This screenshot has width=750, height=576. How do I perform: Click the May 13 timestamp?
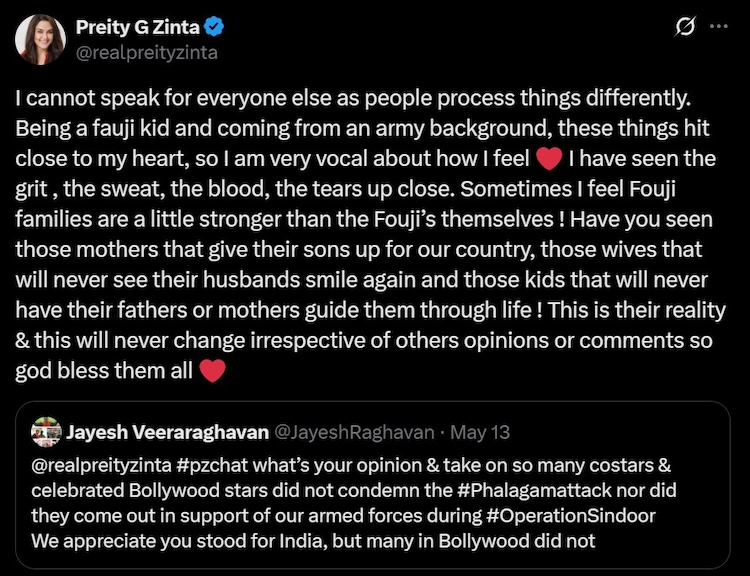480,432
